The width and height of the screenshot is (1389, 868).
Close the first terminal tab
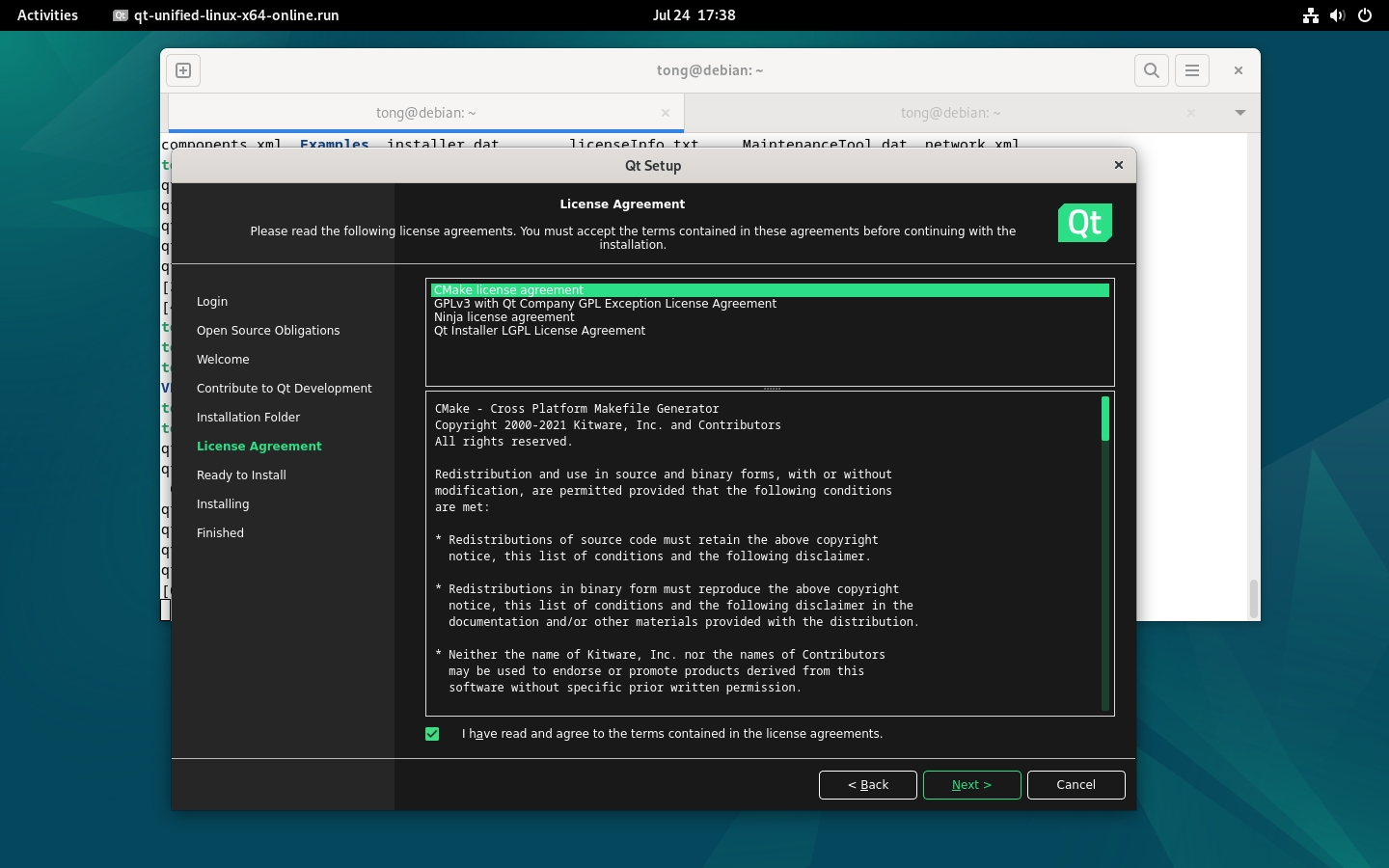[x=666, y=113]
